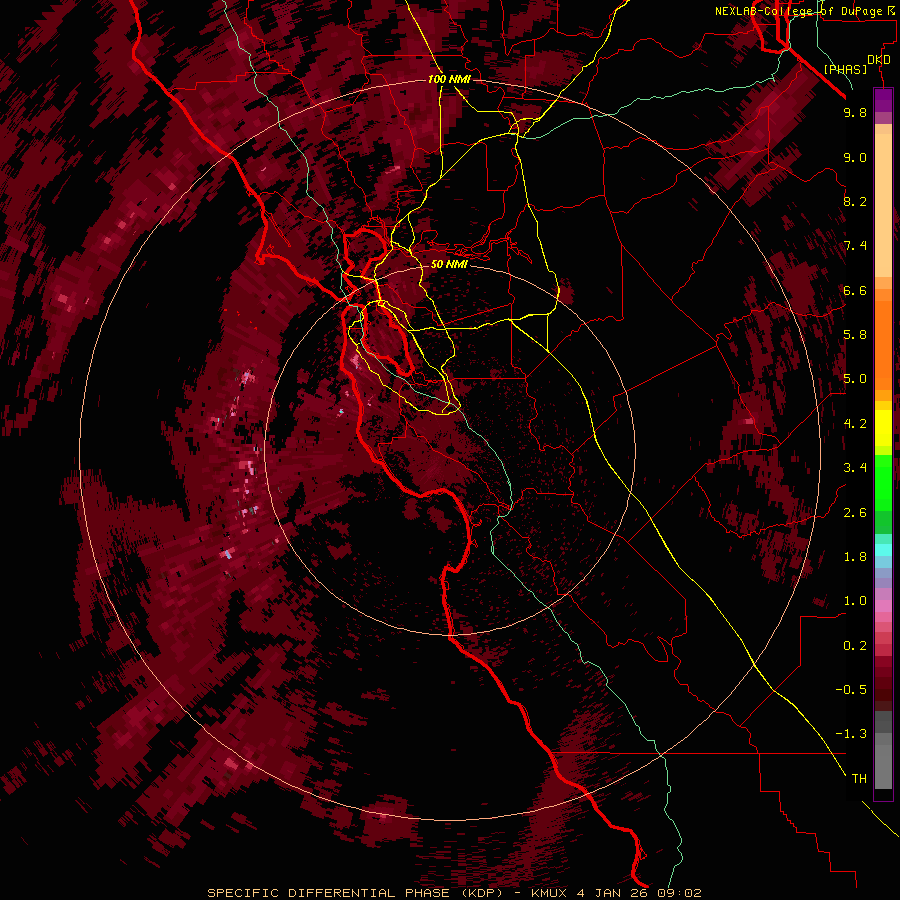Click the 50 NMI range ring label
This screenshot has width=900, height=900.
pos(449,264)
